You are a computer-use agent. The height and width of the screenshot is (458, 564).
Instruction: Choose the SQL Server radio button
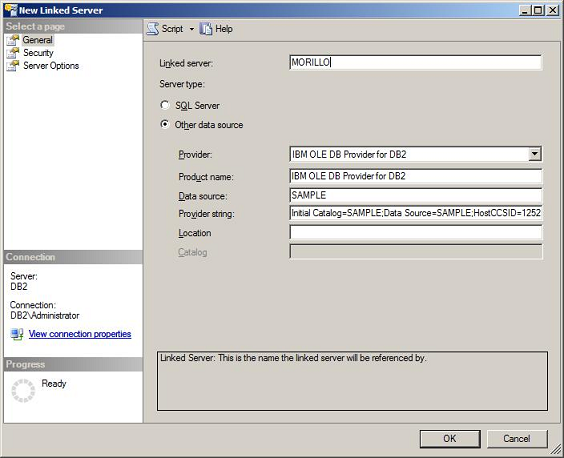pos(165,105)
